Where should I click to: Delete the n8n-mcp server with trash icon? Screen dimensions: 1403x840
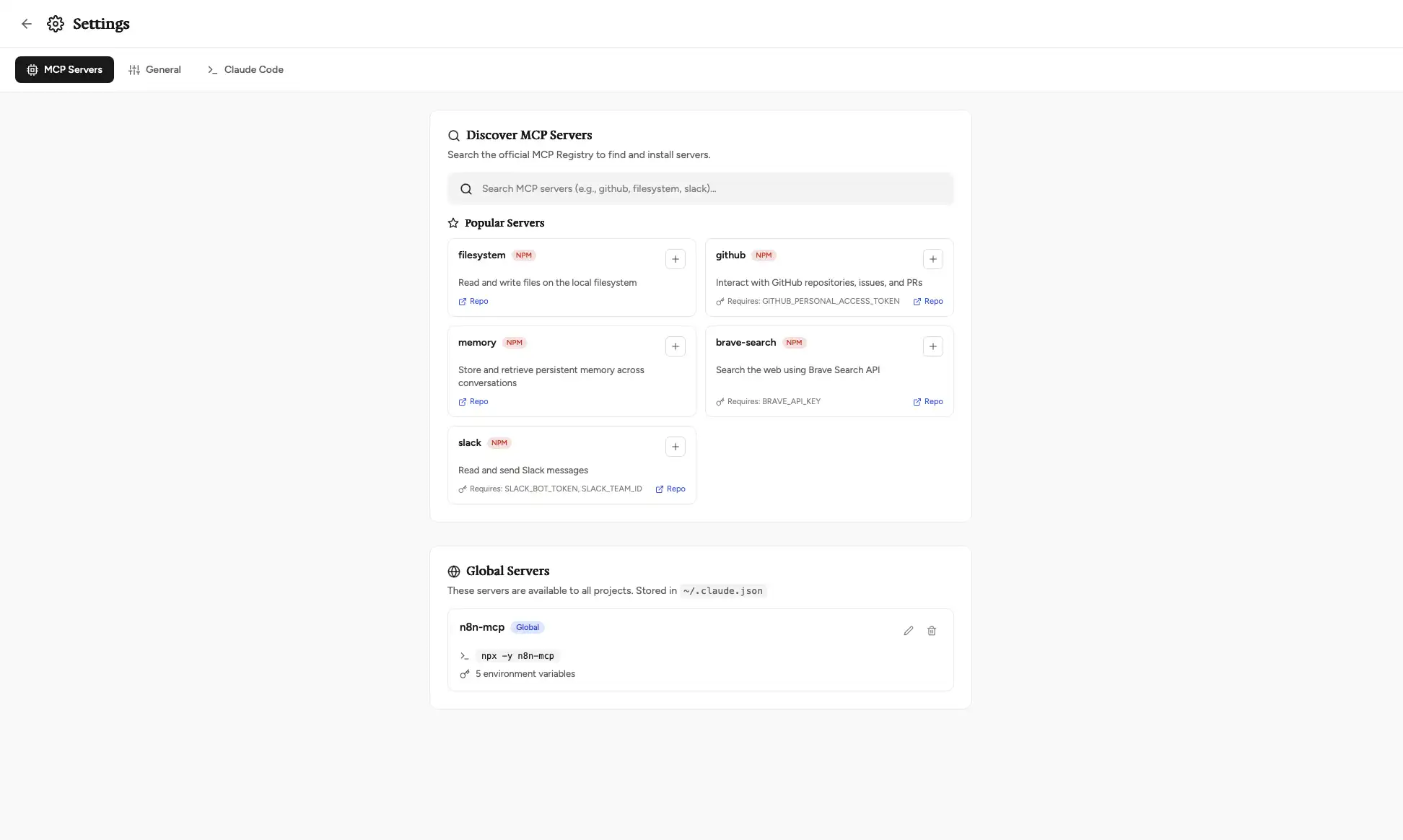click(931, 630)
